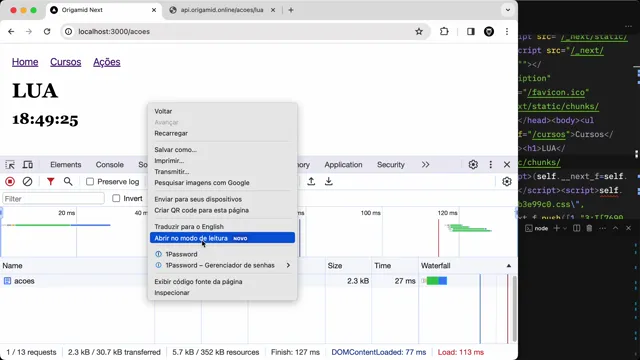This screenshot has height=360, width=640.
Task: Click the Ações navigation link
Action: point(107,62)
